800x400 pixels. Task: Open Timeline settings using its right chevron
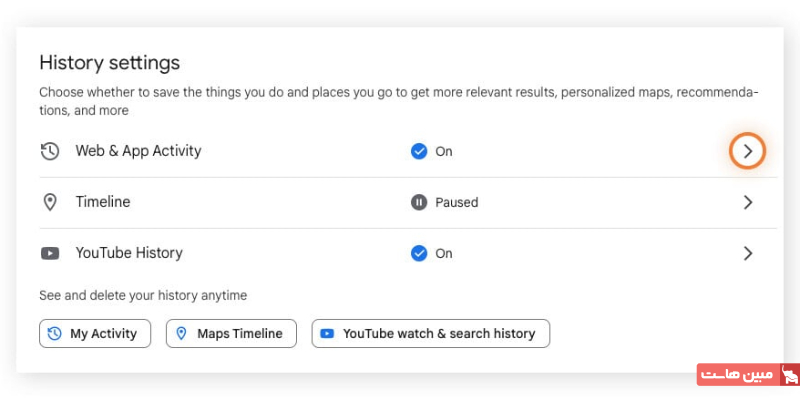(747, 202)
